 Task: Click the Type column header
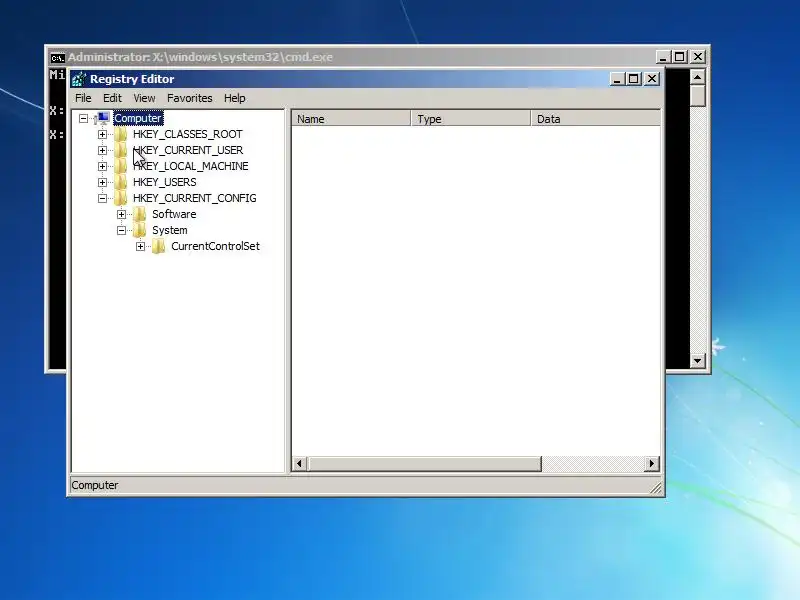click(x=471, y=119)
